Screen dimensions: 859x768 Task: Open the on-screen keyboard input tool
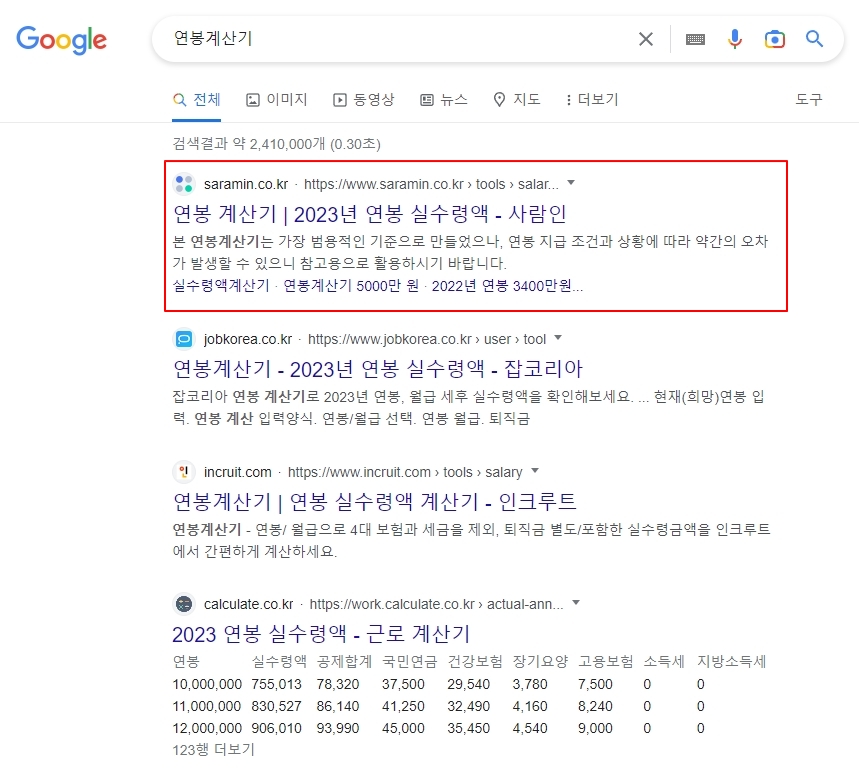[x=695, y=39]
